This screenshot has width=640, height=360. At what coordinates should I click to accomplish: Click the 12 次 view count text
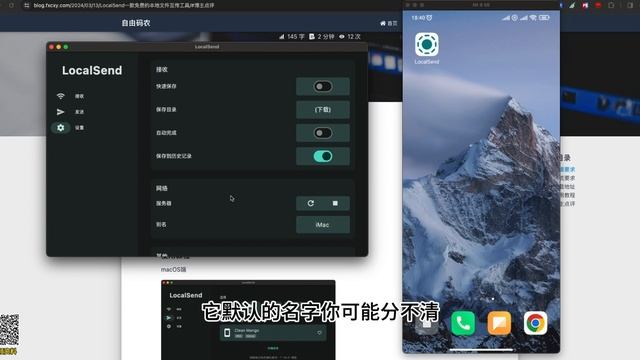(x=350, y=36)
